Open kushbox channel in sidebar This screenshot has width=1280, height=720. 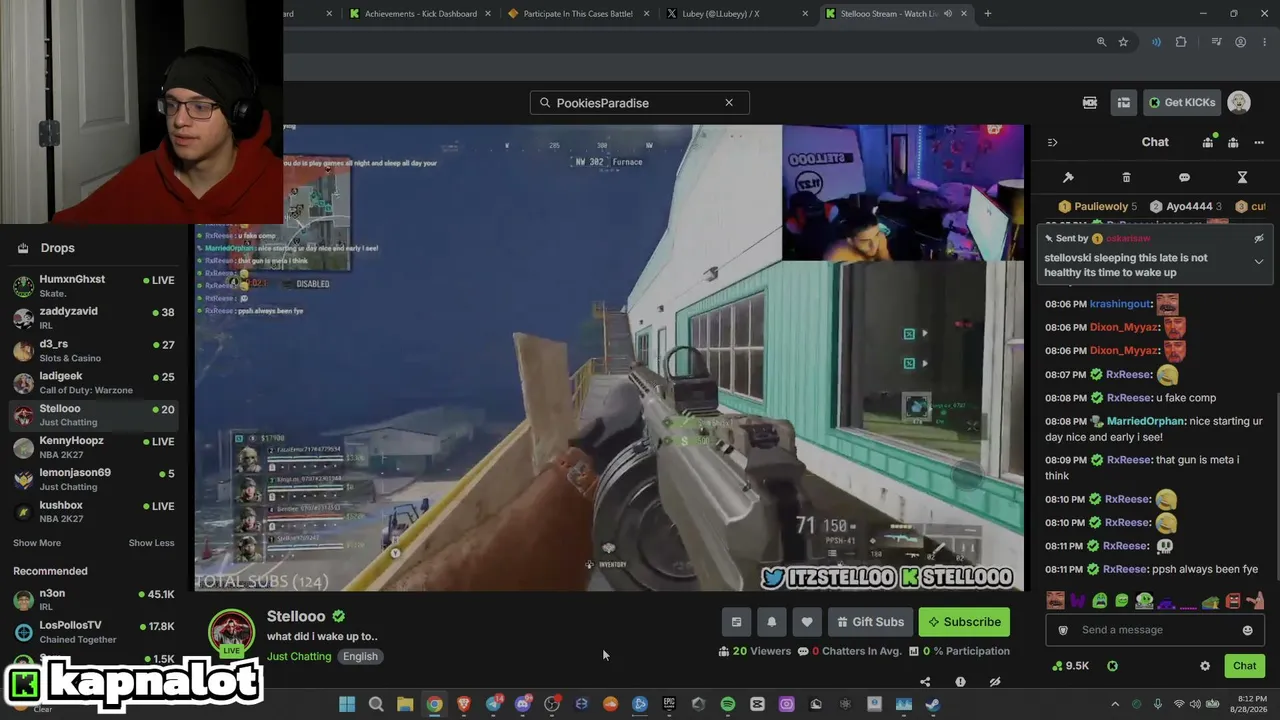coord(95,512)
